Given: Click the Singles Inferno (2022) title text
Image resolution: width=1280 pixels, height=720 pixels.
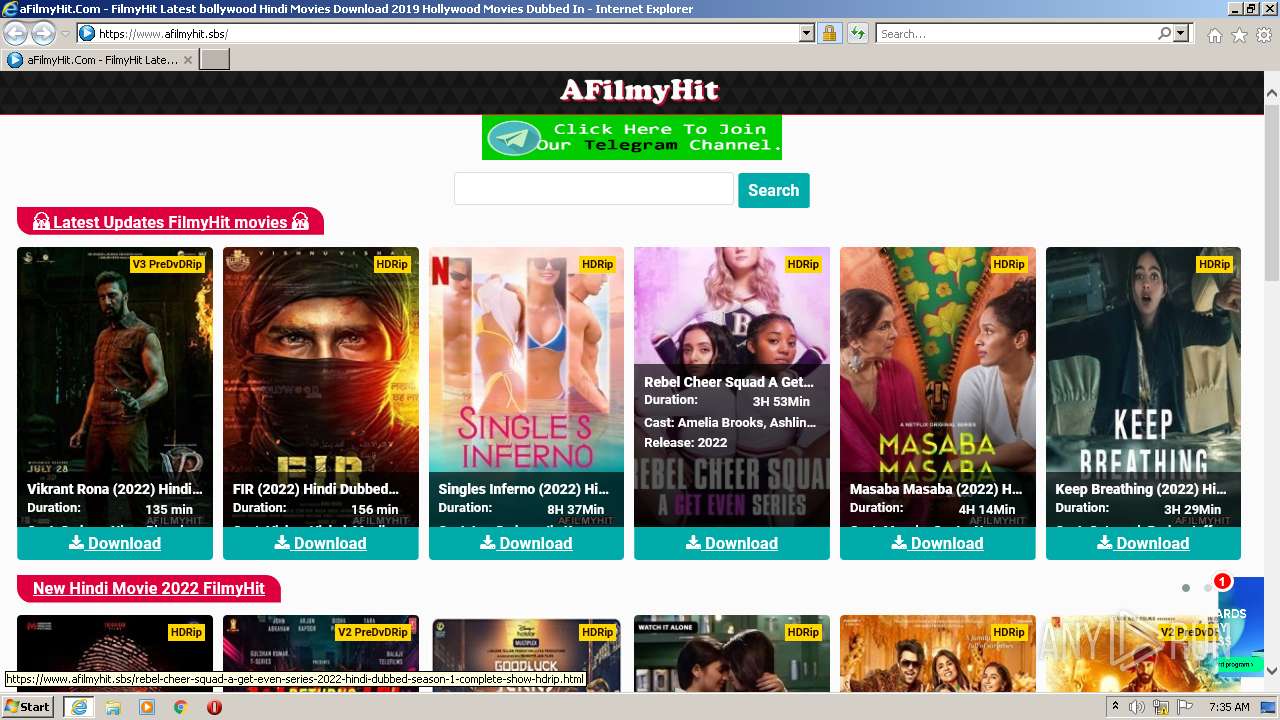Looking at the screenshot, I should pyautogui.click(x=524, y=489).
